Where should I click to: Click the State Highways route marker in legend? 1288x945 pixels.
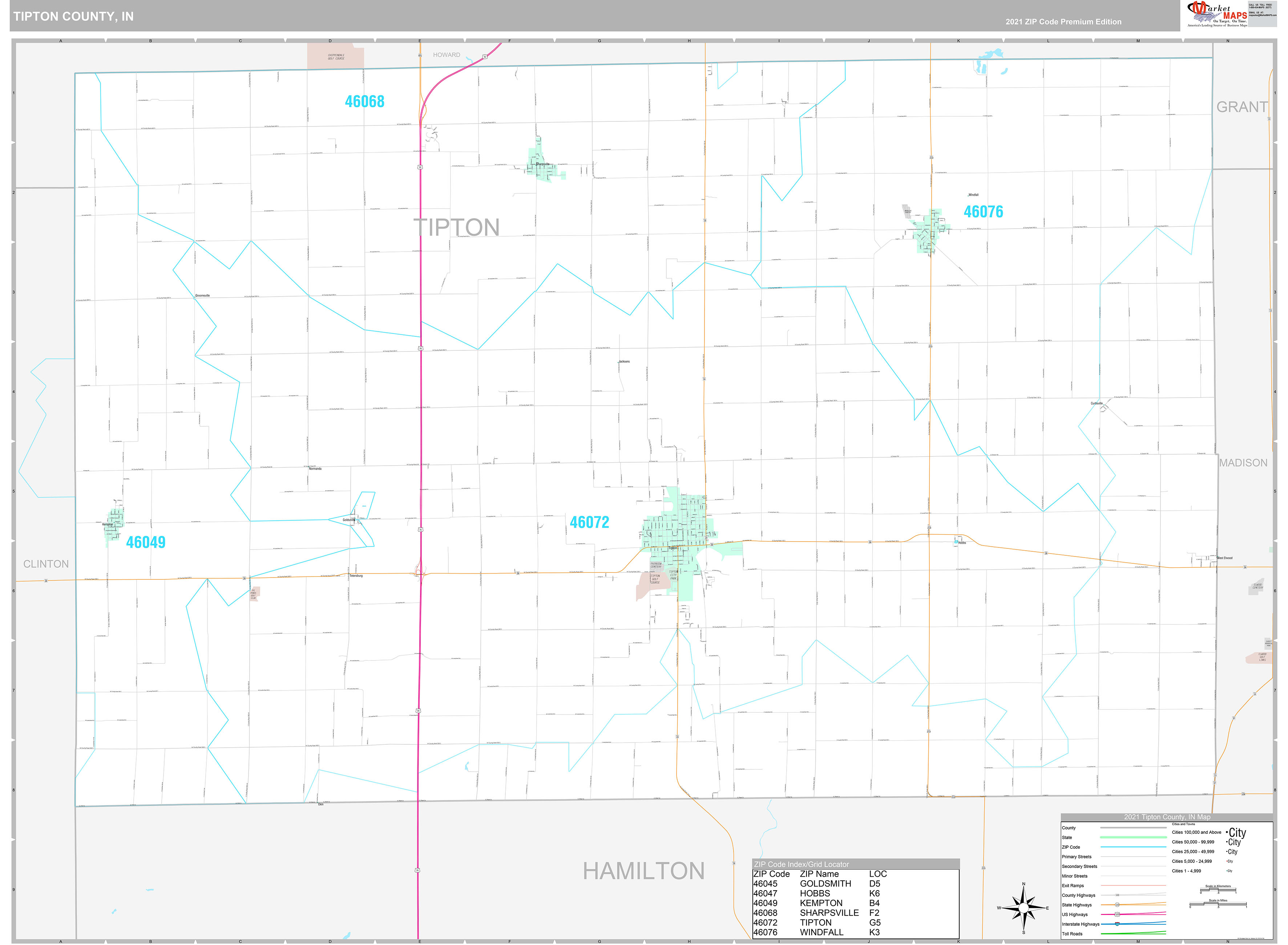pos(1117,905)
